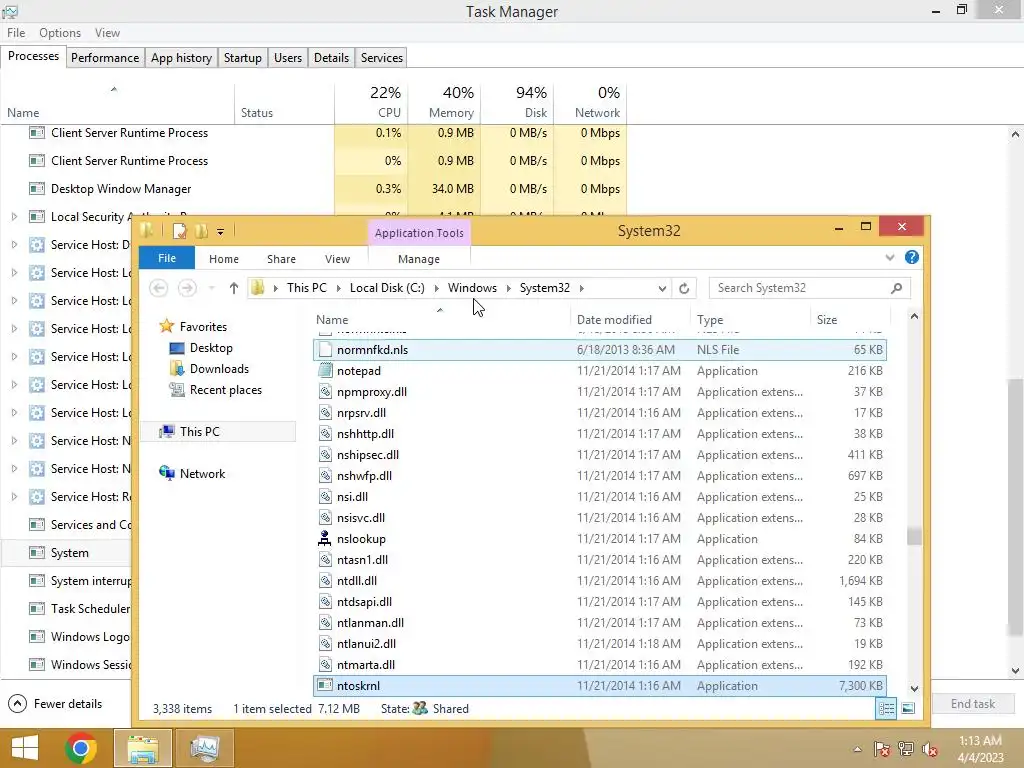Click arrow after Windows in breadcrumb
This screenshot has height=768, width=1024.
click(509, 288)
